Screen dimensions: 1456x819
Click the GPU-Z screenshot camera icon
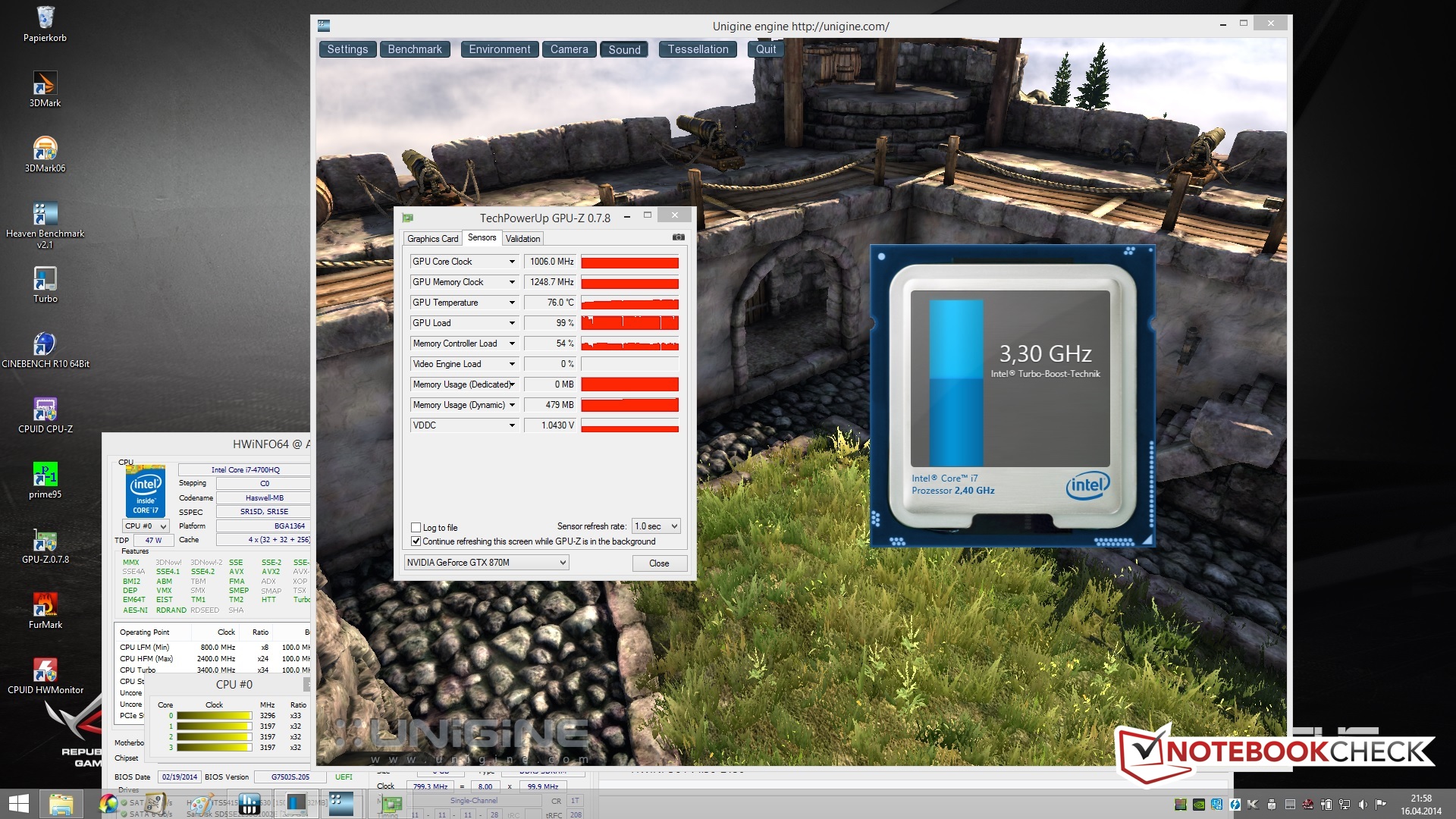click(x=678, y=237)
